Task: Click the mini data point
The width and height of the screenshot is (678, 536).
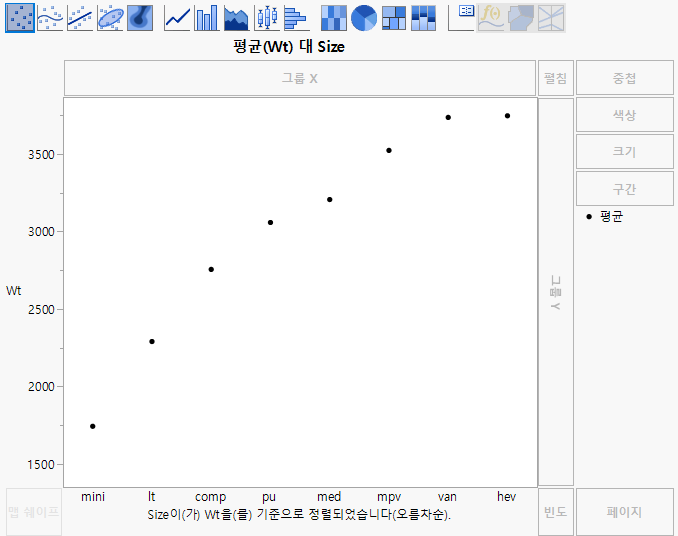Action: (x=93, y=426)
